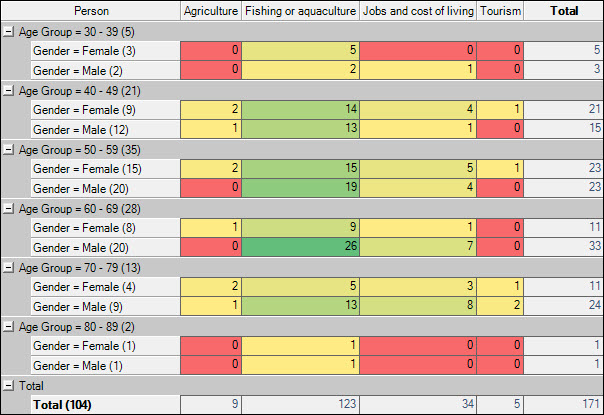Select the dark green cell showing 26

pyautogui.click(x=300, y=246)
